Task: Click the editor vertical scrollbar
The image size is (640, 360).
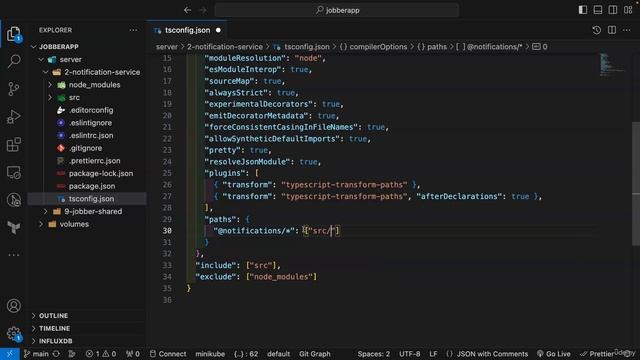Action: [x=636, y=184]
